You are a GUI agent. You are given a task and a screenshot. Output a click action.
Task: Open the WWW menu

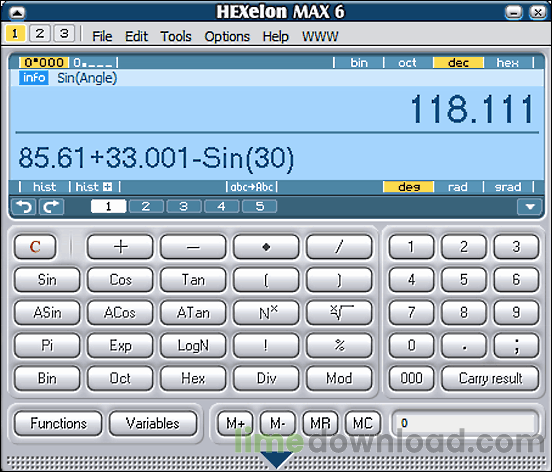click(x=320, y=36)
